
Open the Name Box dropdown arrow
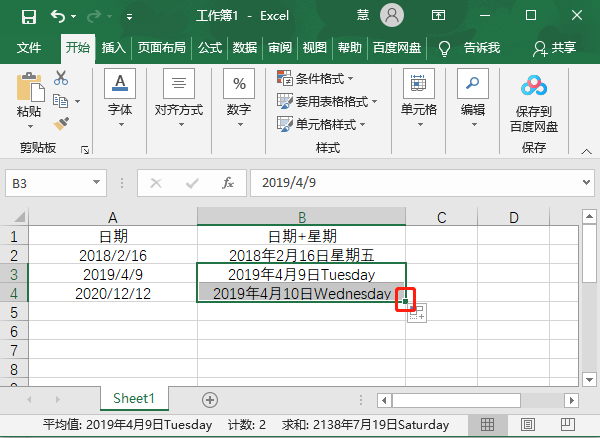(96, 183)
